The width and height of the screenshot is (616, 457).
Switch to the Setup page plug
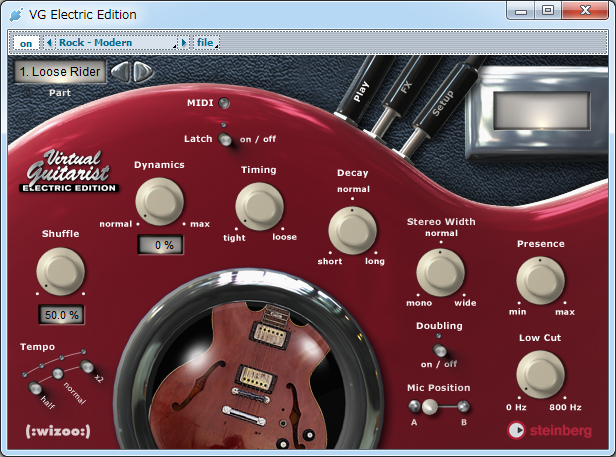pos(442,104)
